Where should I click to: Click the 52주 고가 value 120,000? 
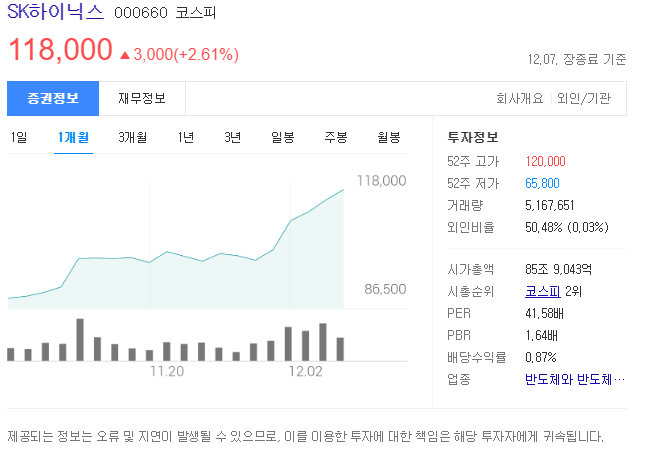coord(546,161)
